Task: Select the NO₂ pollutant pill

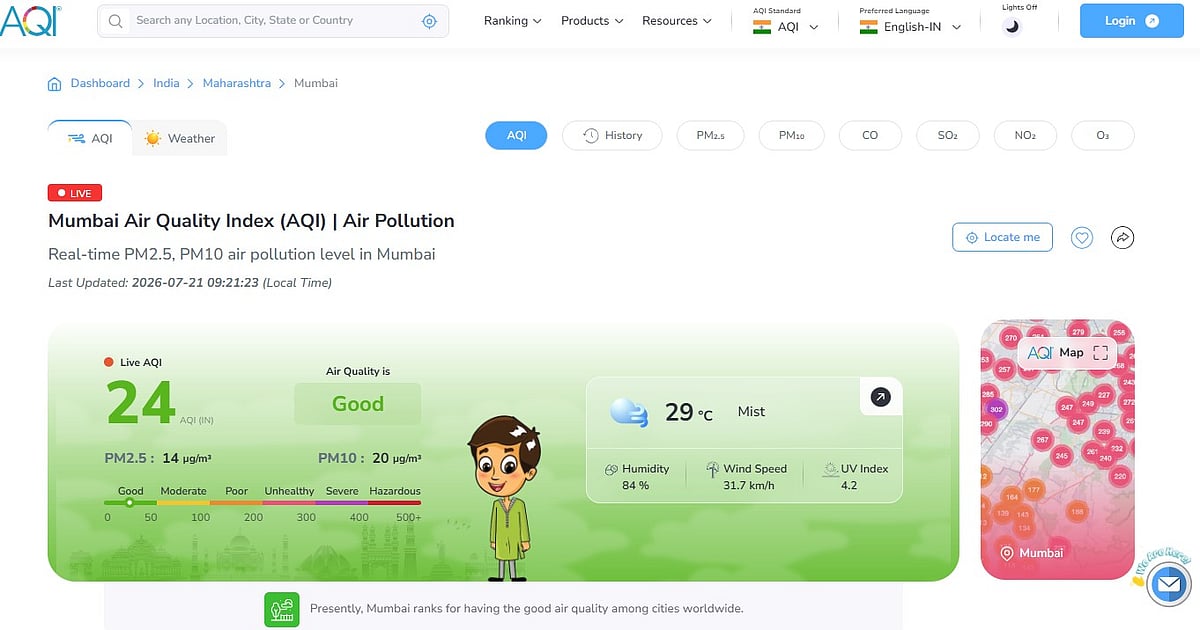Action: click(1025, 136)
